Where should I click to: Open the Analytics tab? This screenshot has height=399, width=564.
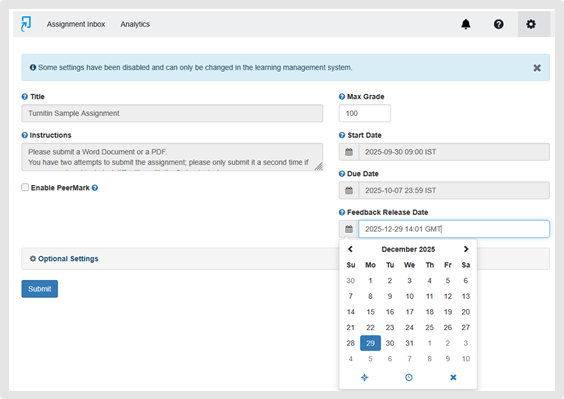click(x=135, y=24)
